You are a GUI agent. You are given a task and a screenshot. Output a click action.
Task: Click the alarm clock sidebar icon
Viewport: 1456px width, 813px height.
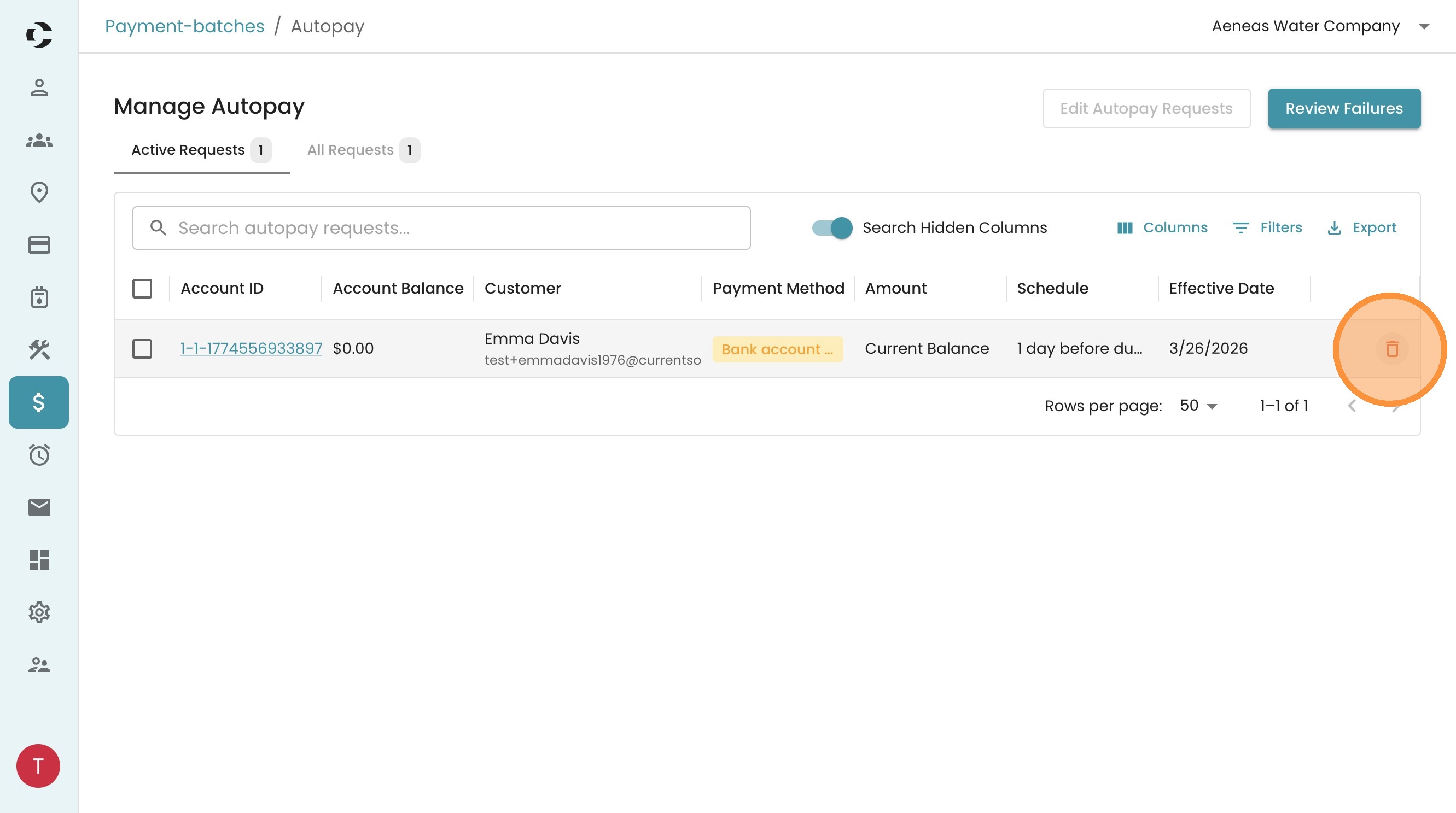tap(39, 455)
